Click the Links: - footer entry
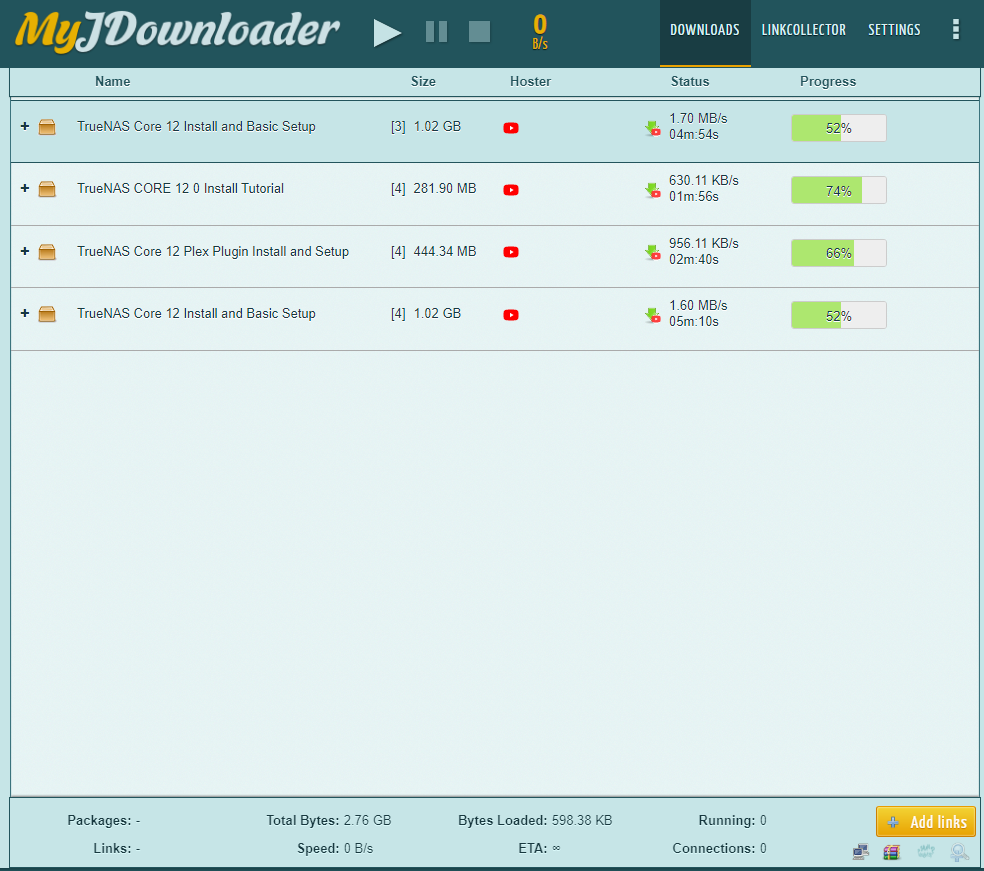The height and width of the screenshot is (871, 984). [x=117, y=848]
